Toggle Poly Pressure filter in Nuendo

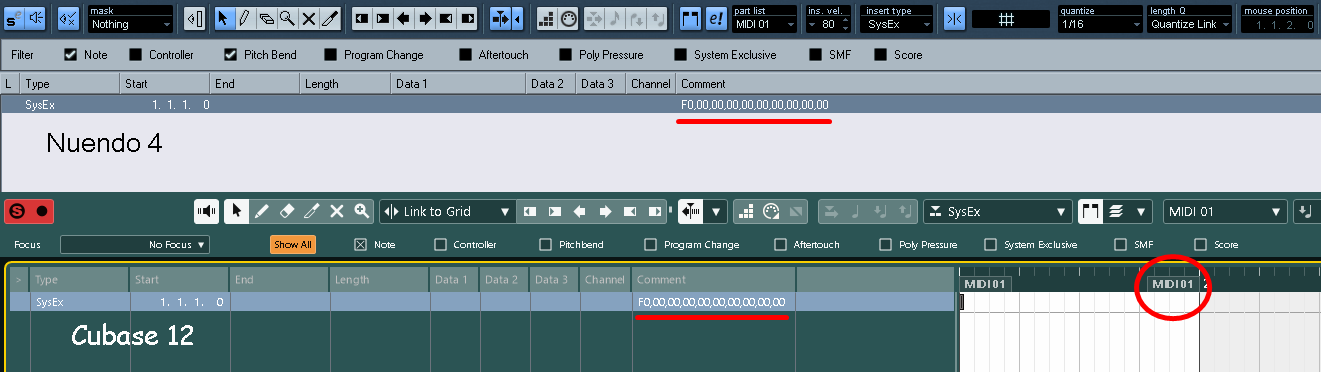(566, 54)
